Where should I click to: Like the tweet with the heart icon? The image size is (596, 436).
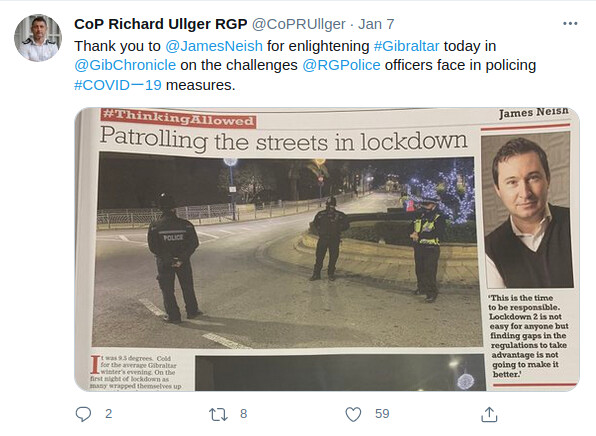click(353, 414)
